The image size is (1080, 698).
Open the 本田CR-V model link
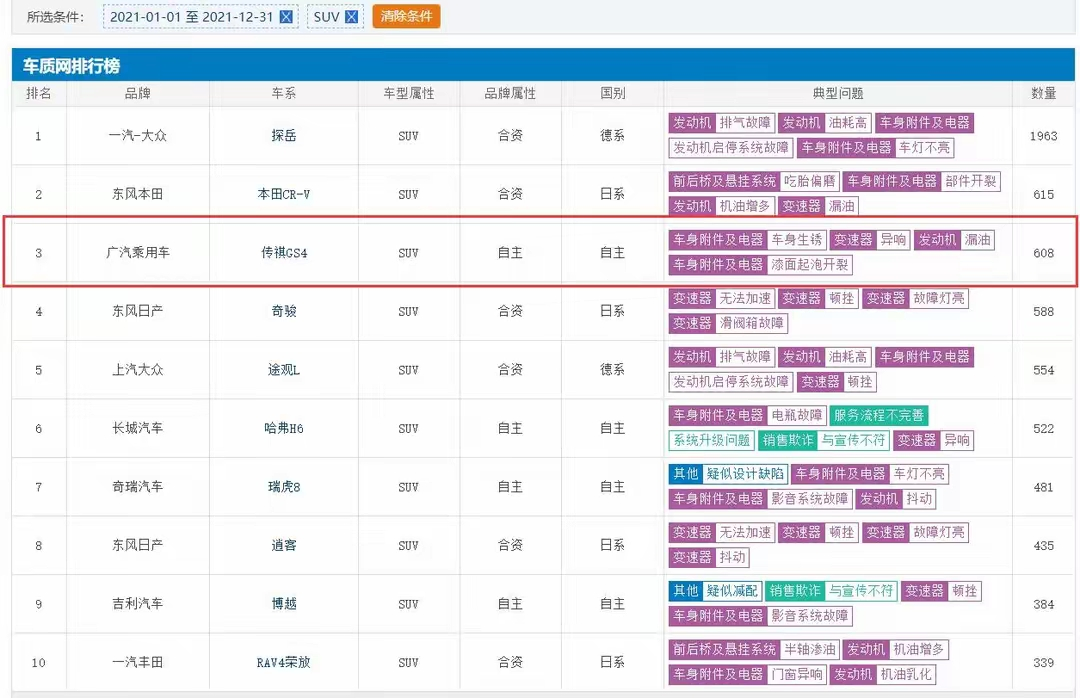click(284, 194)
